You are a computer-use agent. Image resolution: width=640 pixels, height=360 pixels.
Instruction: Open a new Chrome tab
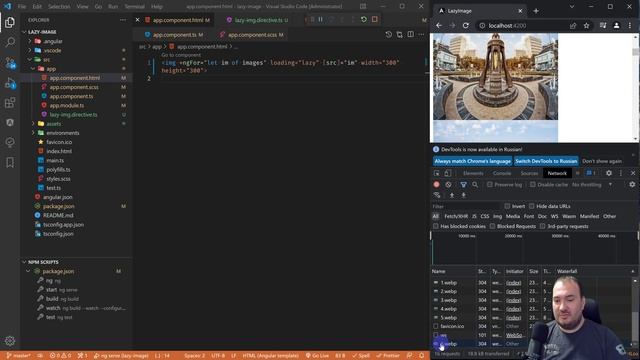(536, 11)
